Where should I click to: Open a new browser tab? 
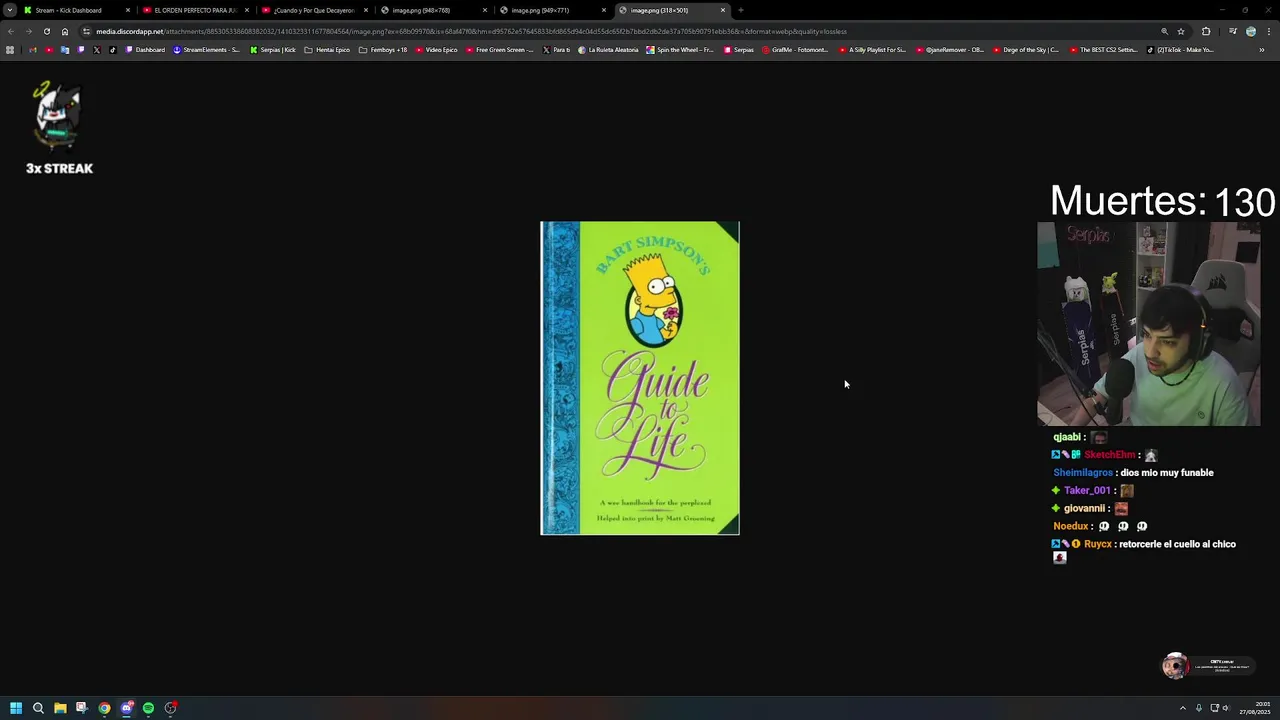(741, 10)
